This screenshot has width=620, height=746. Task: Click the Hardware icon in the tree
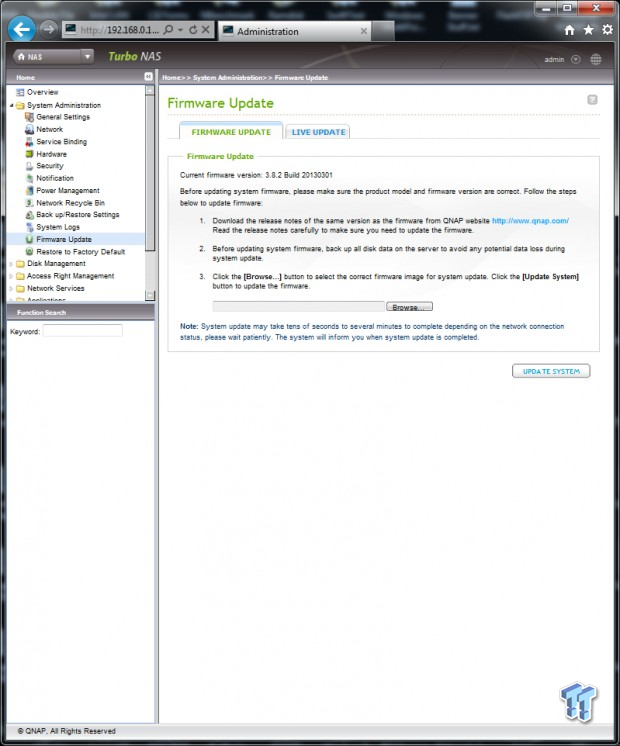pyautogui.click(x=29, y=154)
